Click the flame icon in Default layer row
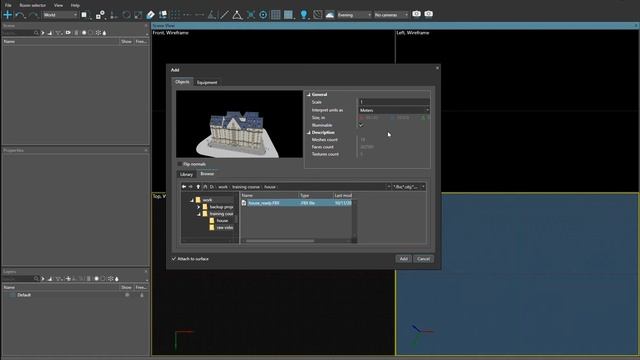This screenshot has height=360, width=640. click(142, 295)
